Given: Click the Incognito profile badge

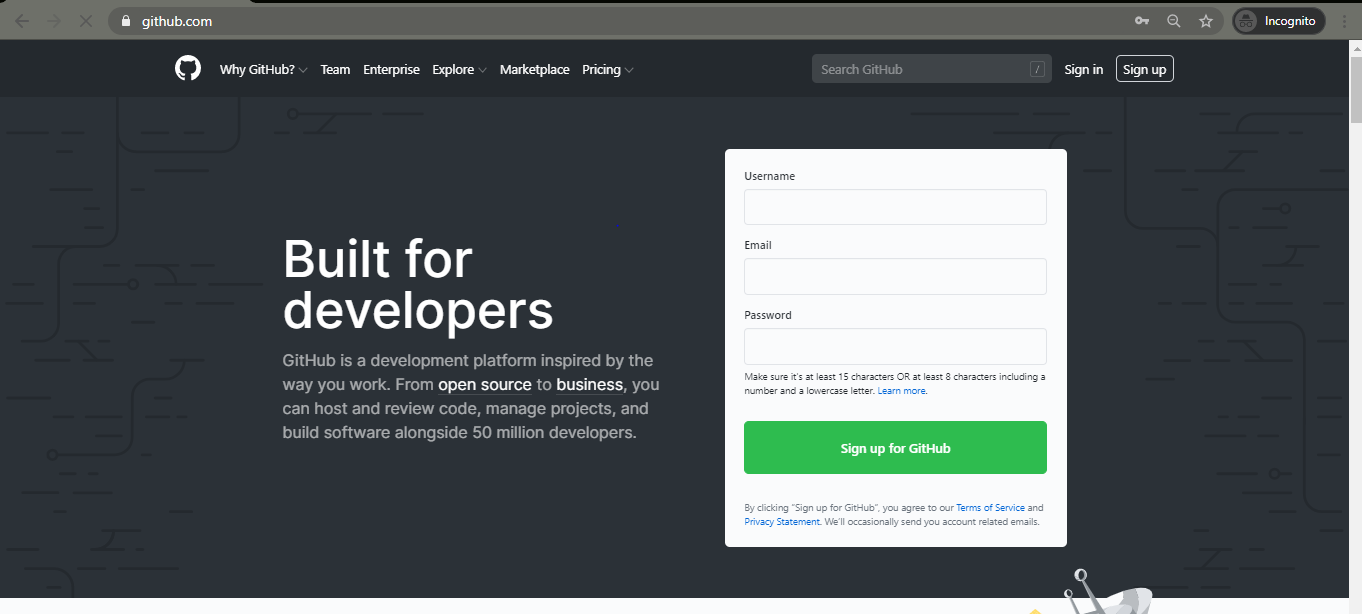Looking at the screenshot, I should click(x=1279, y=21).
